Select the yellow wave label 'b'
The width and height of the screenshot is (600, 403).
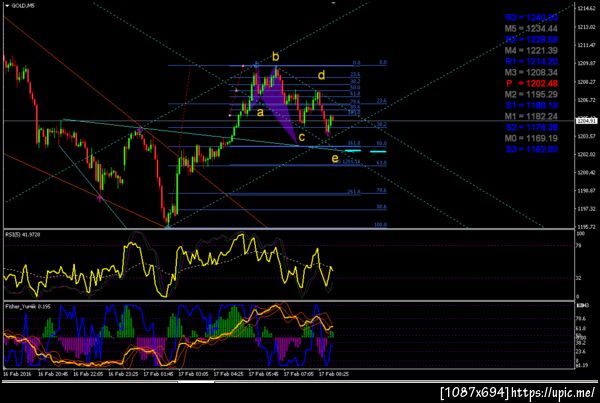(276, 57)
